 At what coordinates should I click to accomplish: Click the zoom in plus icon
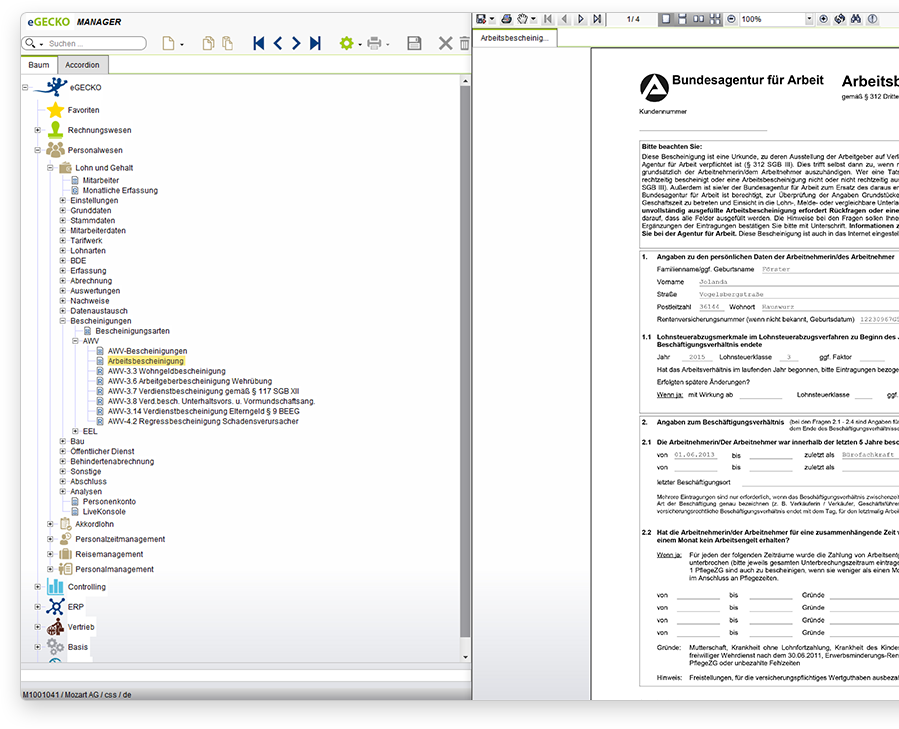tap(823, 19)
